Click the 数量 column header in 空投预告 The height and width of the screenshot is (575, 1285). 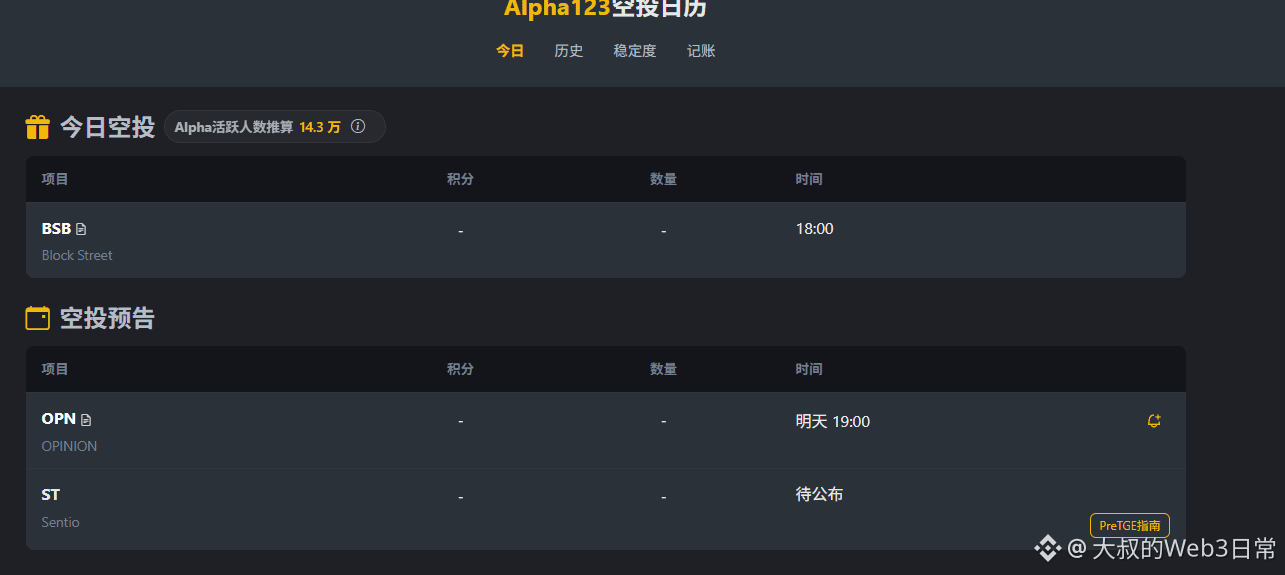[x=663, y=369]
